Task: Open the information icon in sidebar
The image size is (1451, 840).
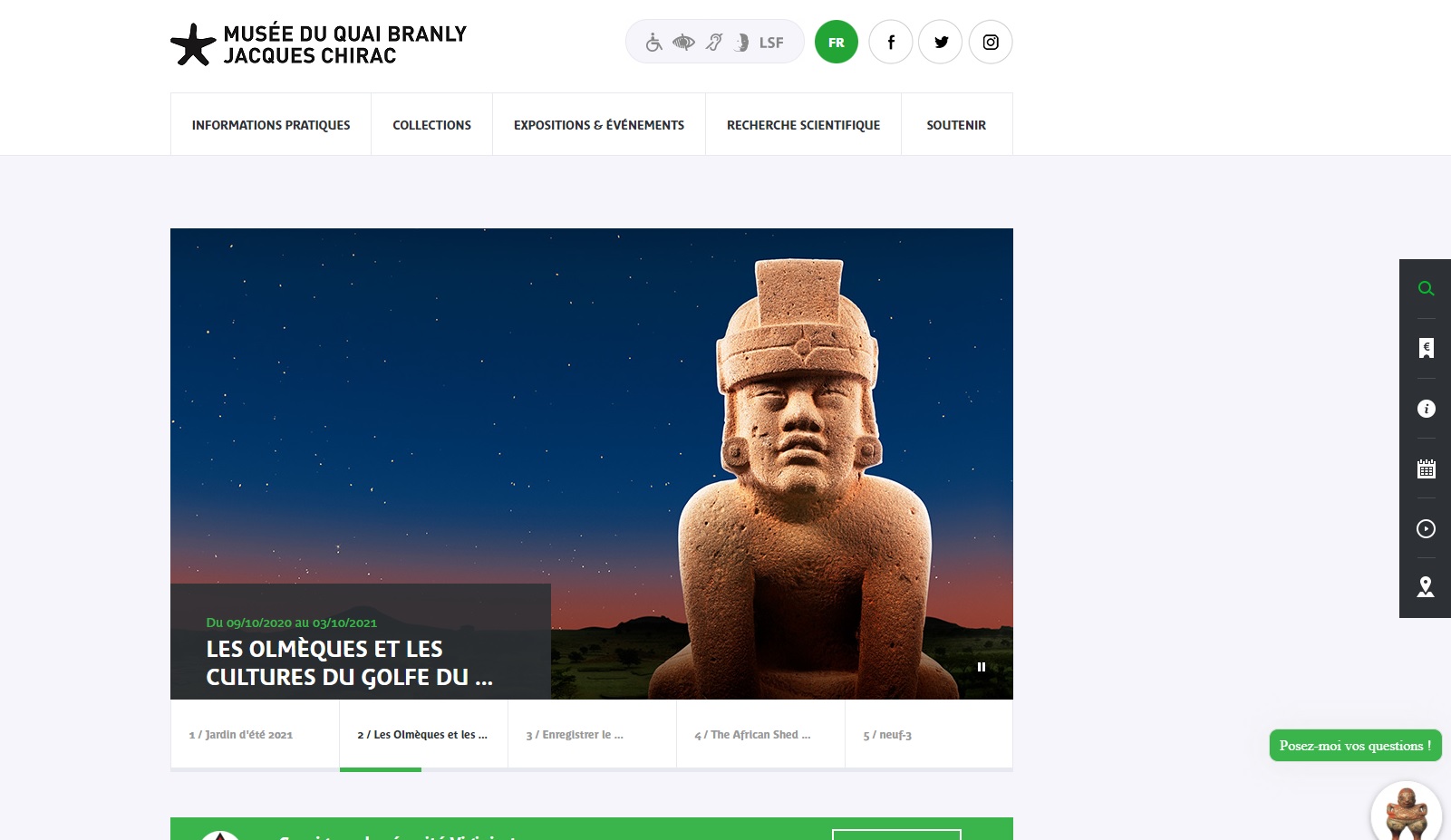Action: tap(1426, 409)
